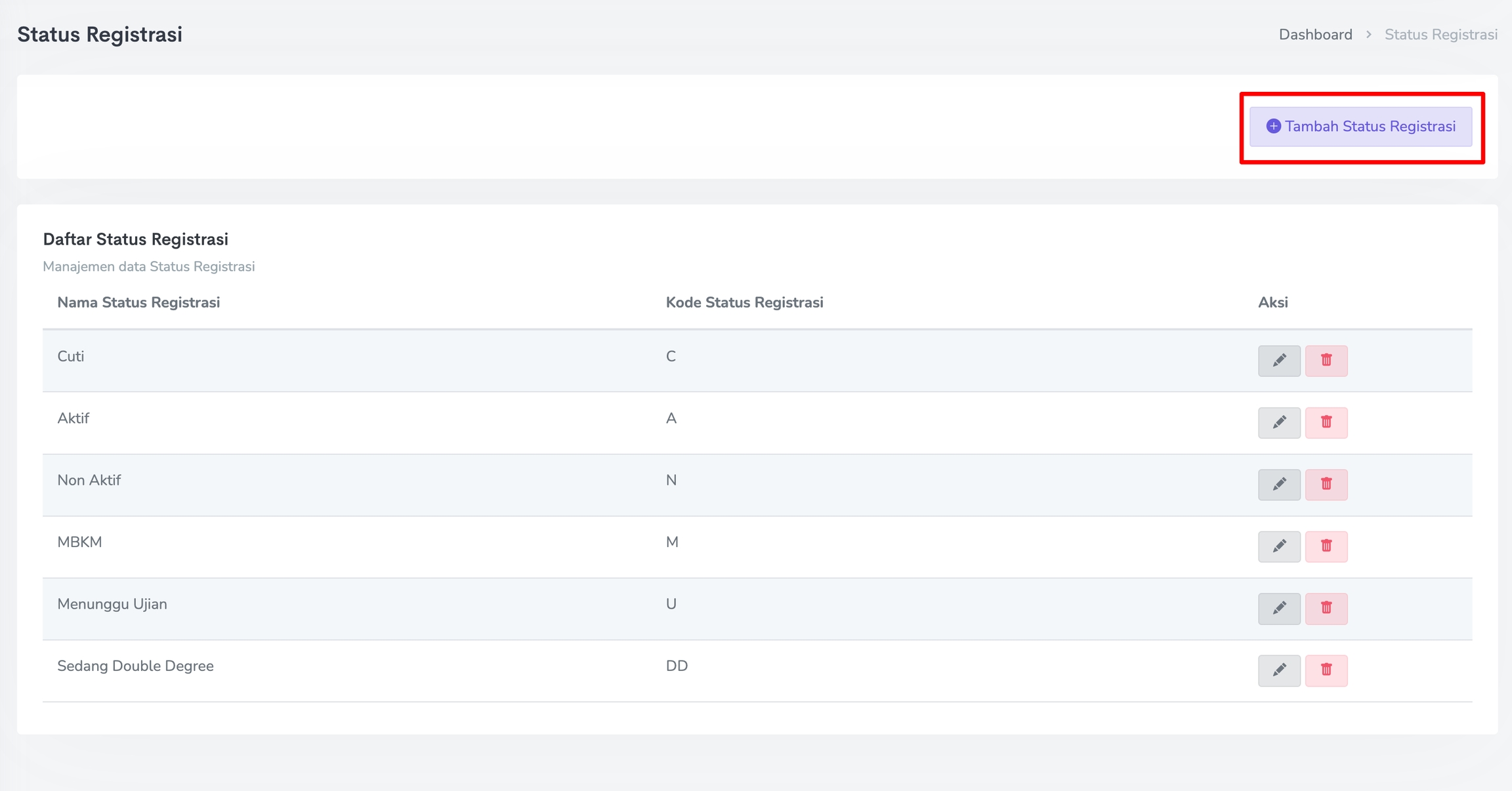The image size is (1512, 791).
Task: Edit the Aktif status entry
Action: [x=1279, y=422]
